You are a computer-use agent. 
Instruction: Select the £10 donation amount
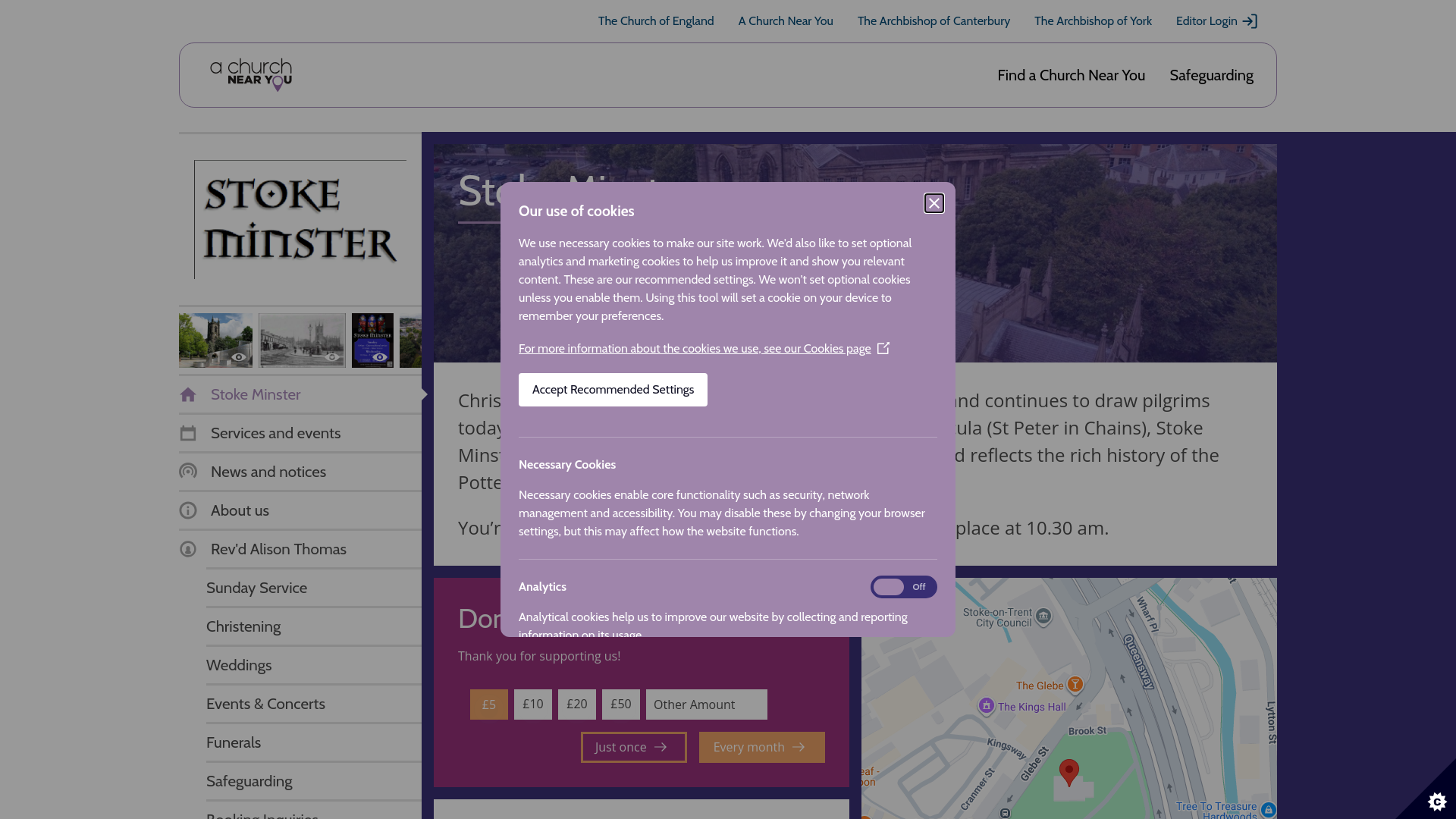point(533,704)
